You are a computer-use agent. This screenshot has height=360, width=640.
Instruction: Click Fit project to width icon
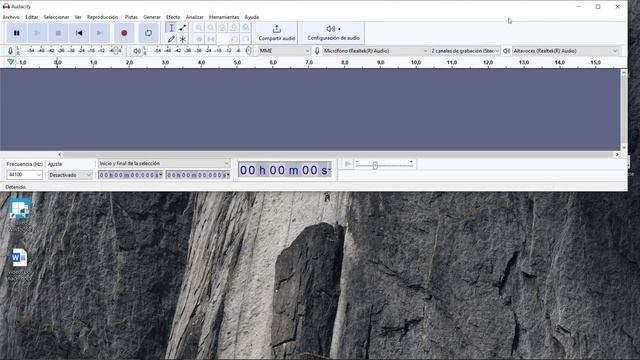pyautogui.click(x=234, y=28)
